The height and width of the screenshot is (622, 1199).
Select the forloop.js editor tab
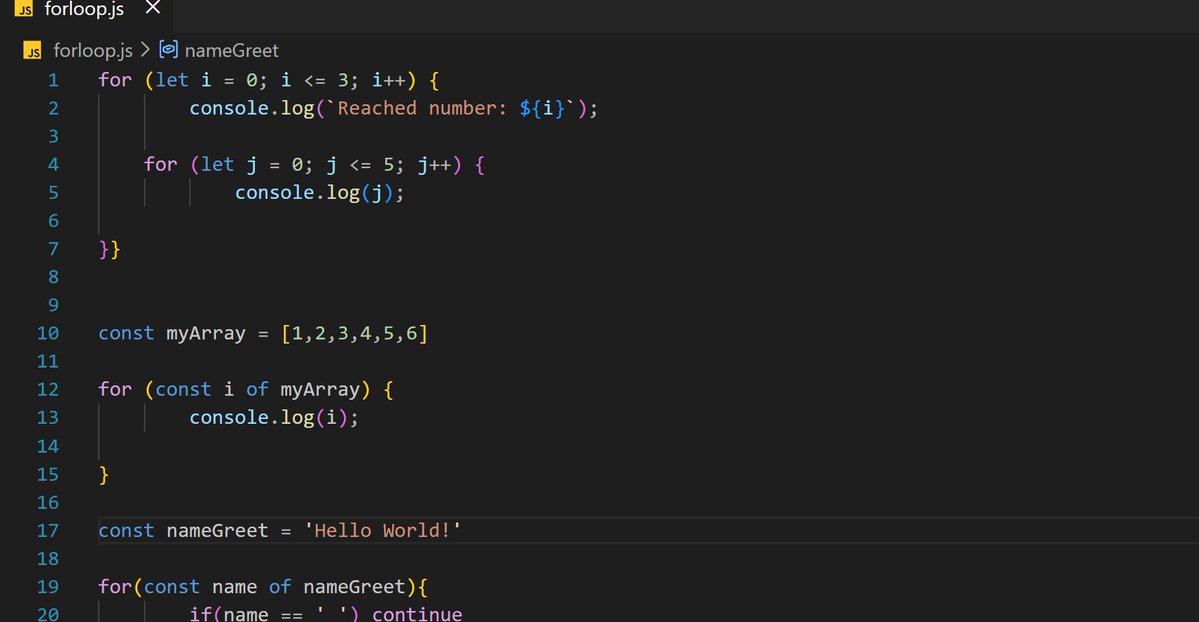[85, 11]
